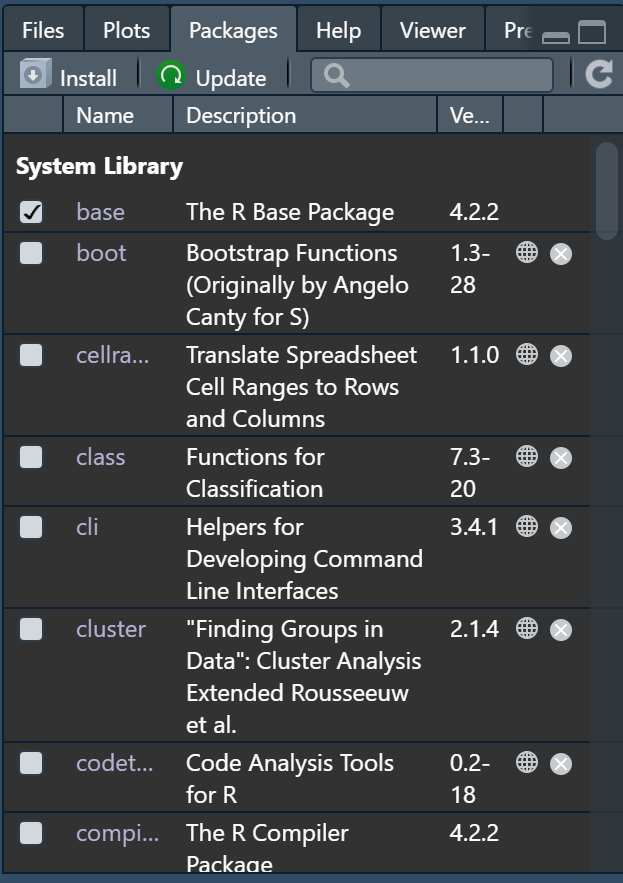The height and width of the screenshot is (883, 623).
Task: Remove the cluster package
Action: [560, 630]
